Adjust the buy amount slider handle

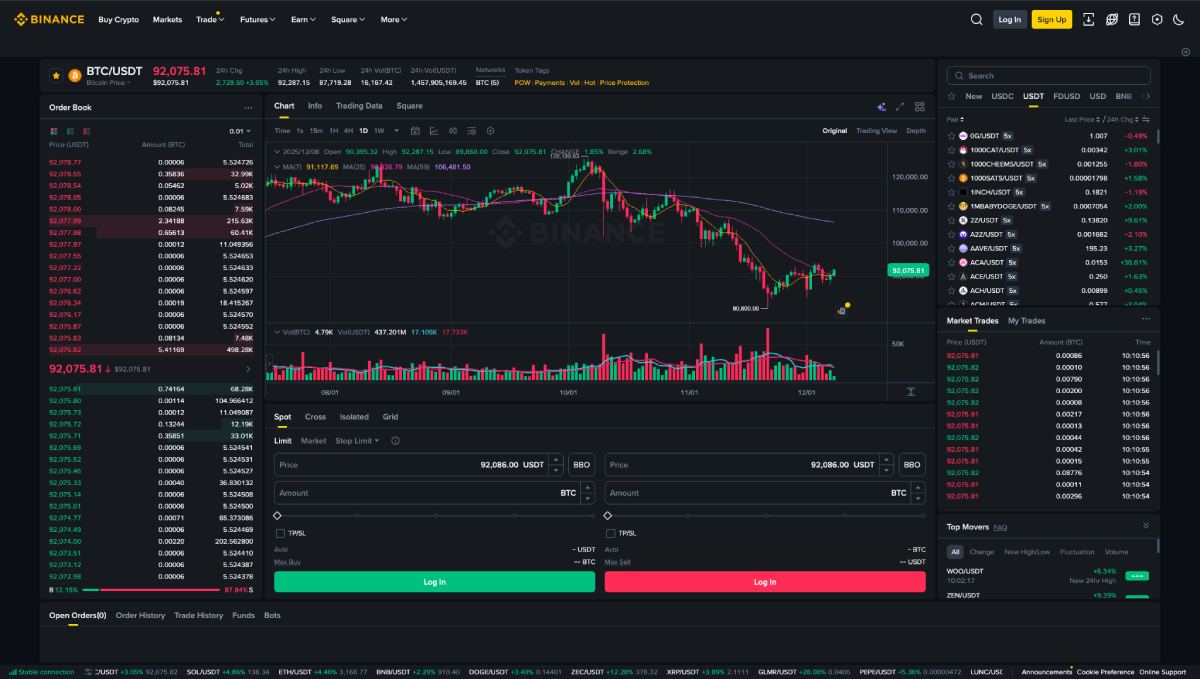277,516
